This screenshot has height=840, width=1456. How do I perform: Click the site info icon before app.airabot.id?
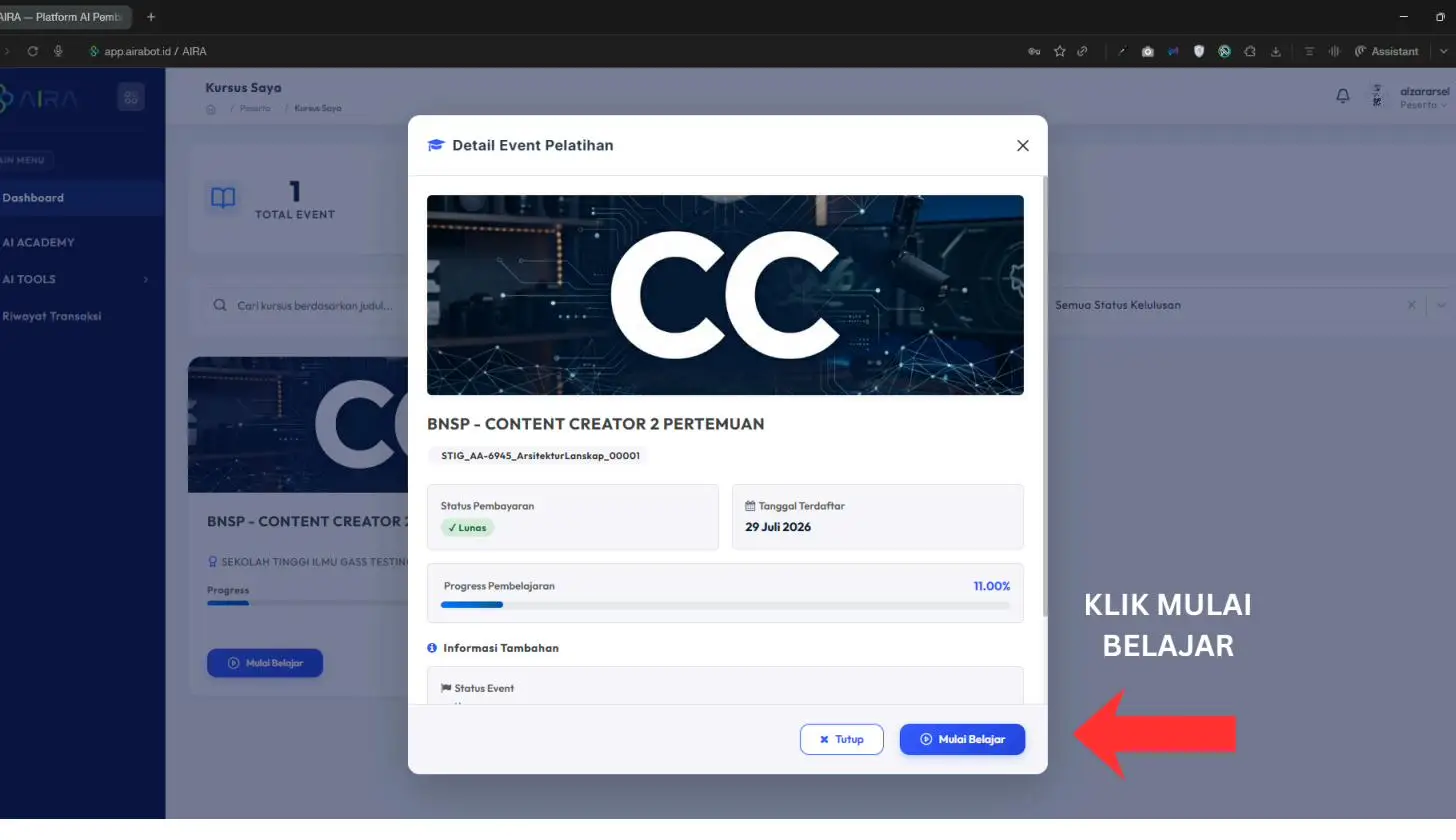(x=94, y=51)
